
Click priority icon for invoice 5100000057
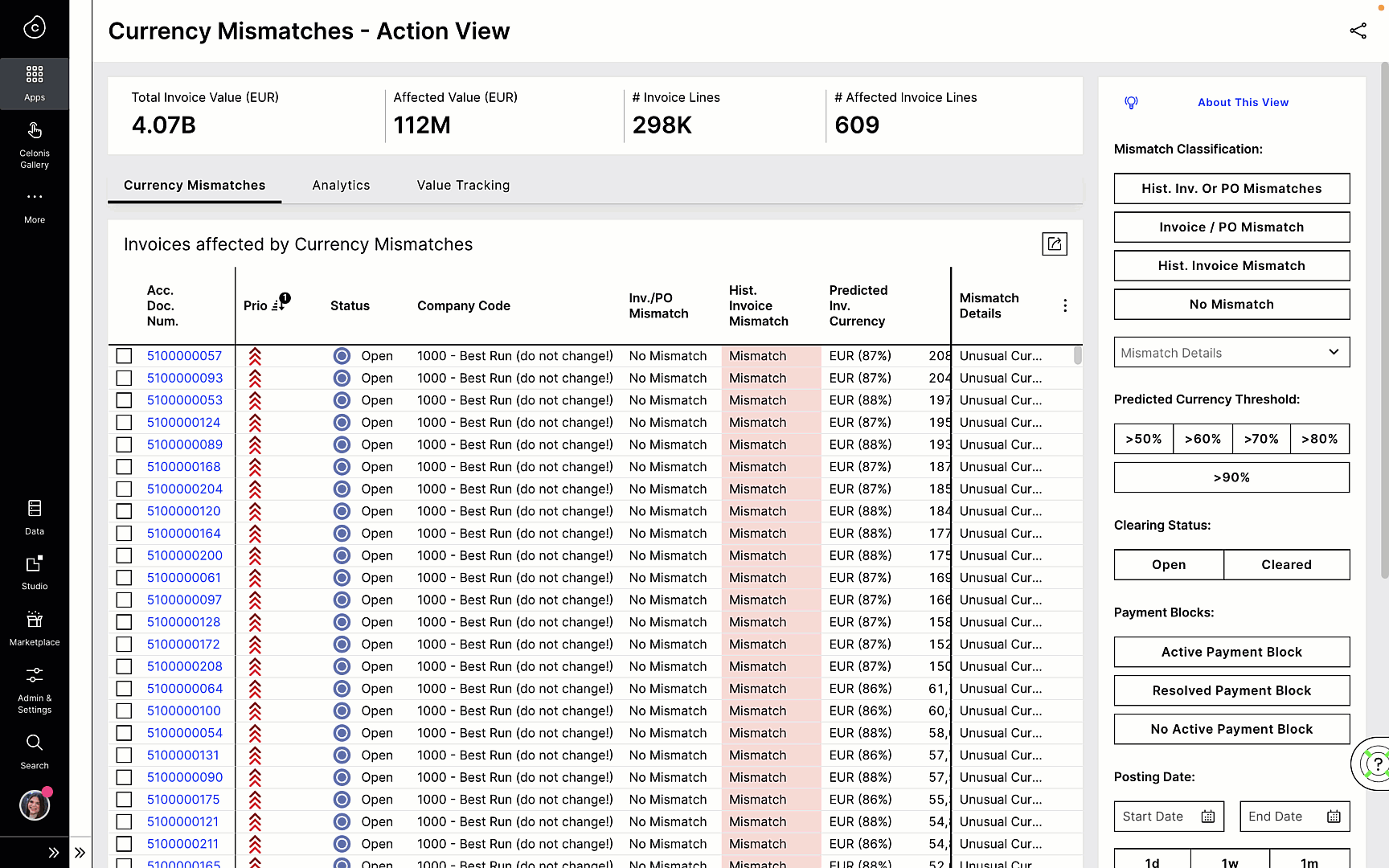pyautogui.click(x=255, y=356)
